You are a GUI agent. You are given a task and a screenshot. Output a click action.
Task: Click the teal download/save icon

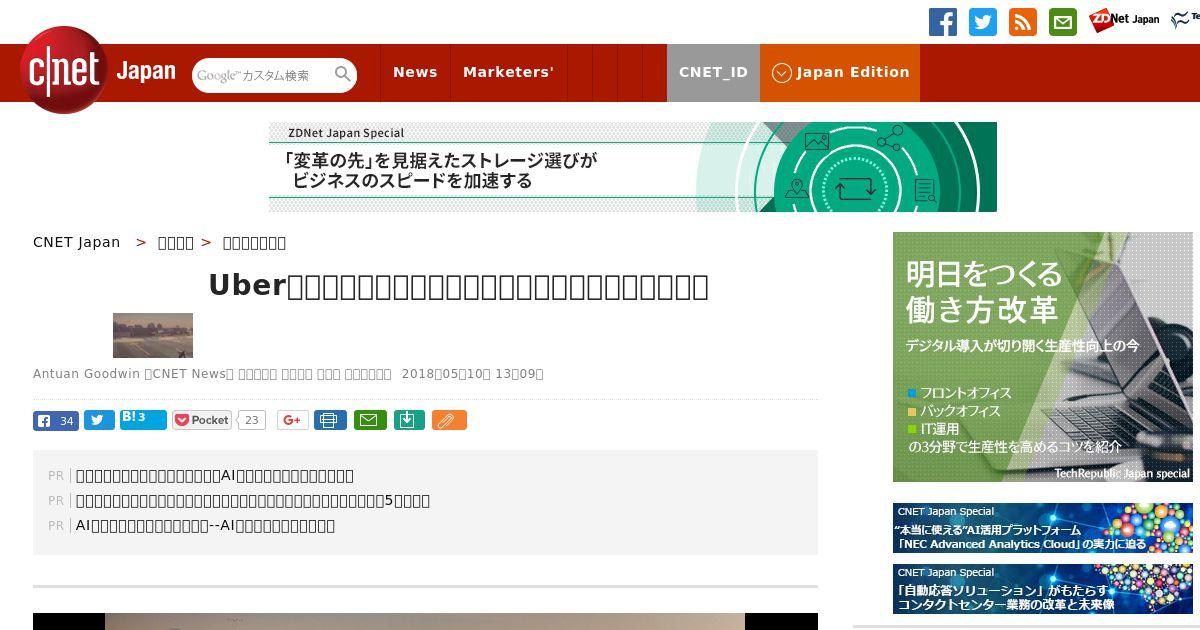tap(408, 420)
